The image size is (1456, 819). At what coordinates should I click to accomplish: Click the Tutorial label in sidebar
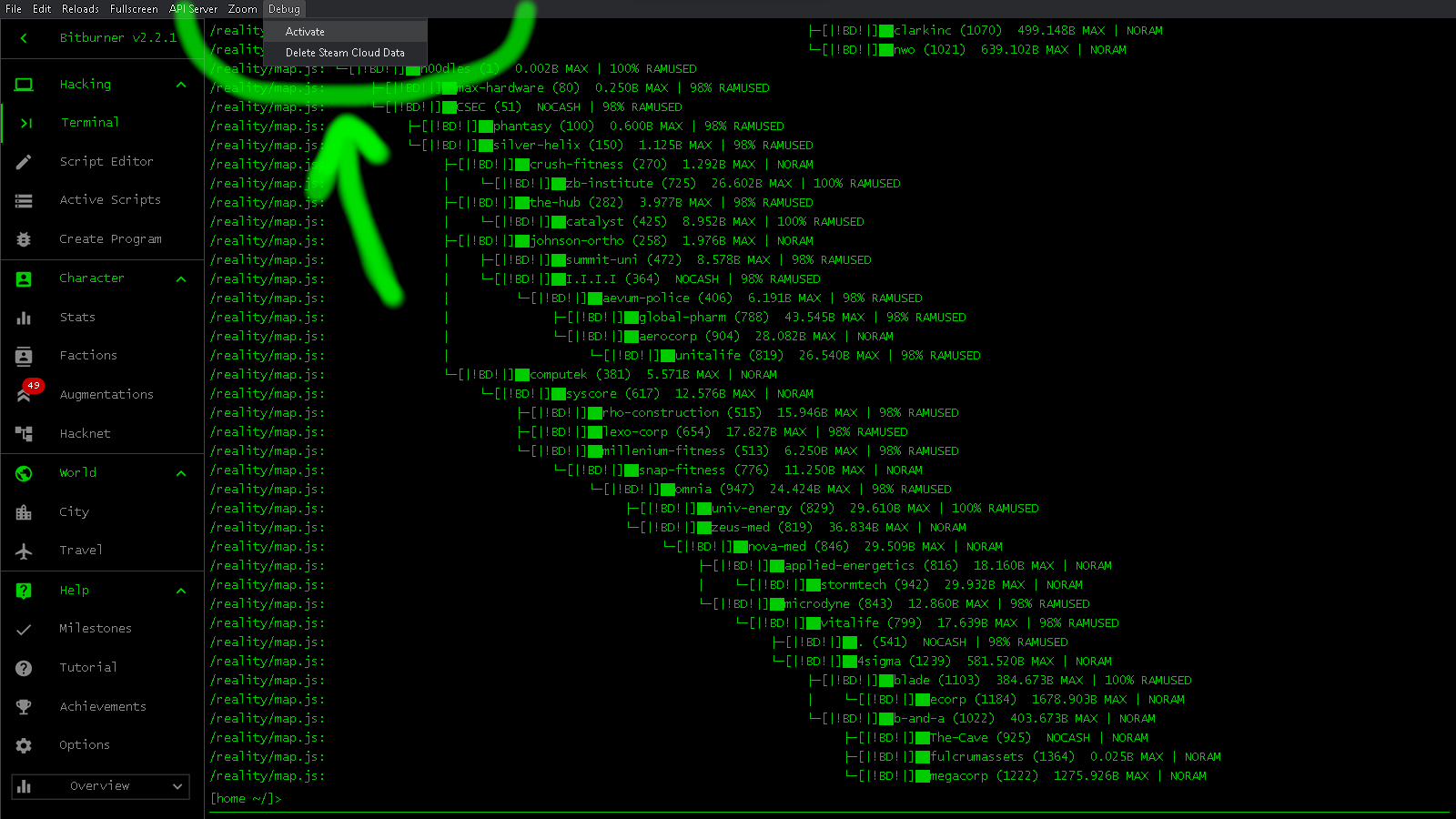(x=88, y=668)
